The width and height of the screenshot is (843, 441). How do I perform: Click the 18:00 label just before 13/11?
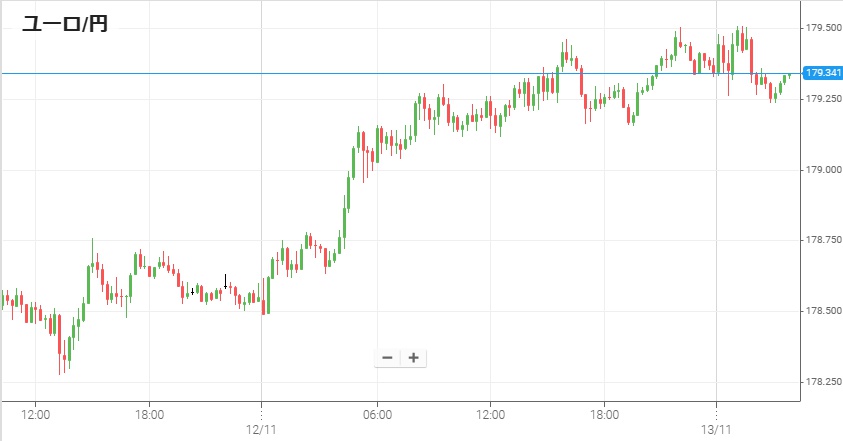coord(604,414)
